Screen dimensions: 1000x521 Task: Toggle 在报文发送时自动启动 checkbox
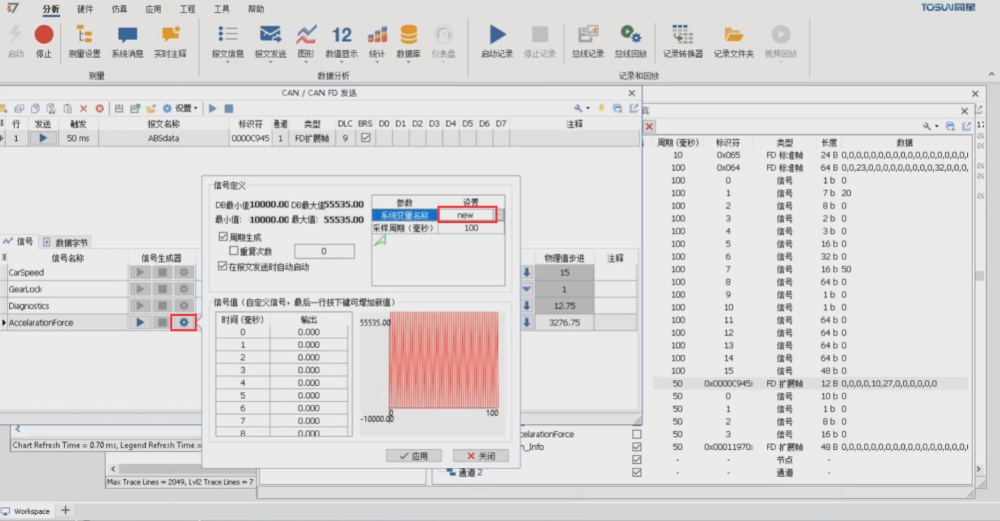click(x=223, y=267)
